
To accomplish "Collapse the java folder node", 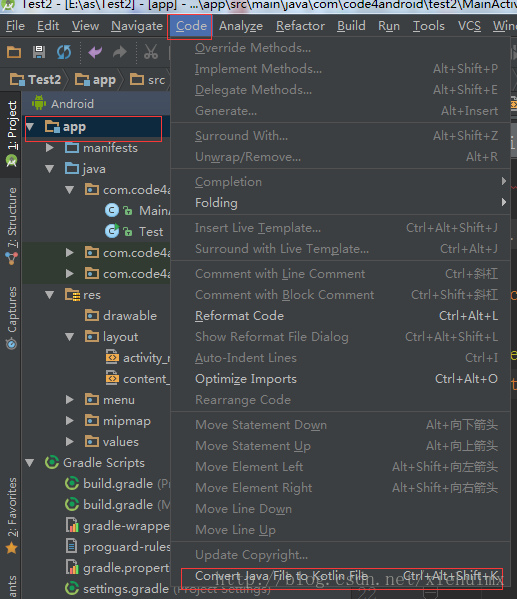I will (x=50, y=169).
